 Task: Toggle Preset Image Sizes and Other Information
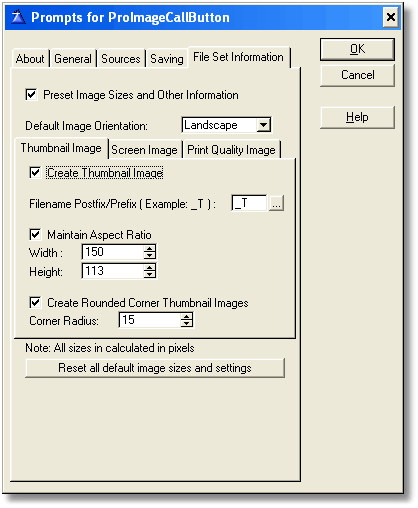[x=31, y=95]
